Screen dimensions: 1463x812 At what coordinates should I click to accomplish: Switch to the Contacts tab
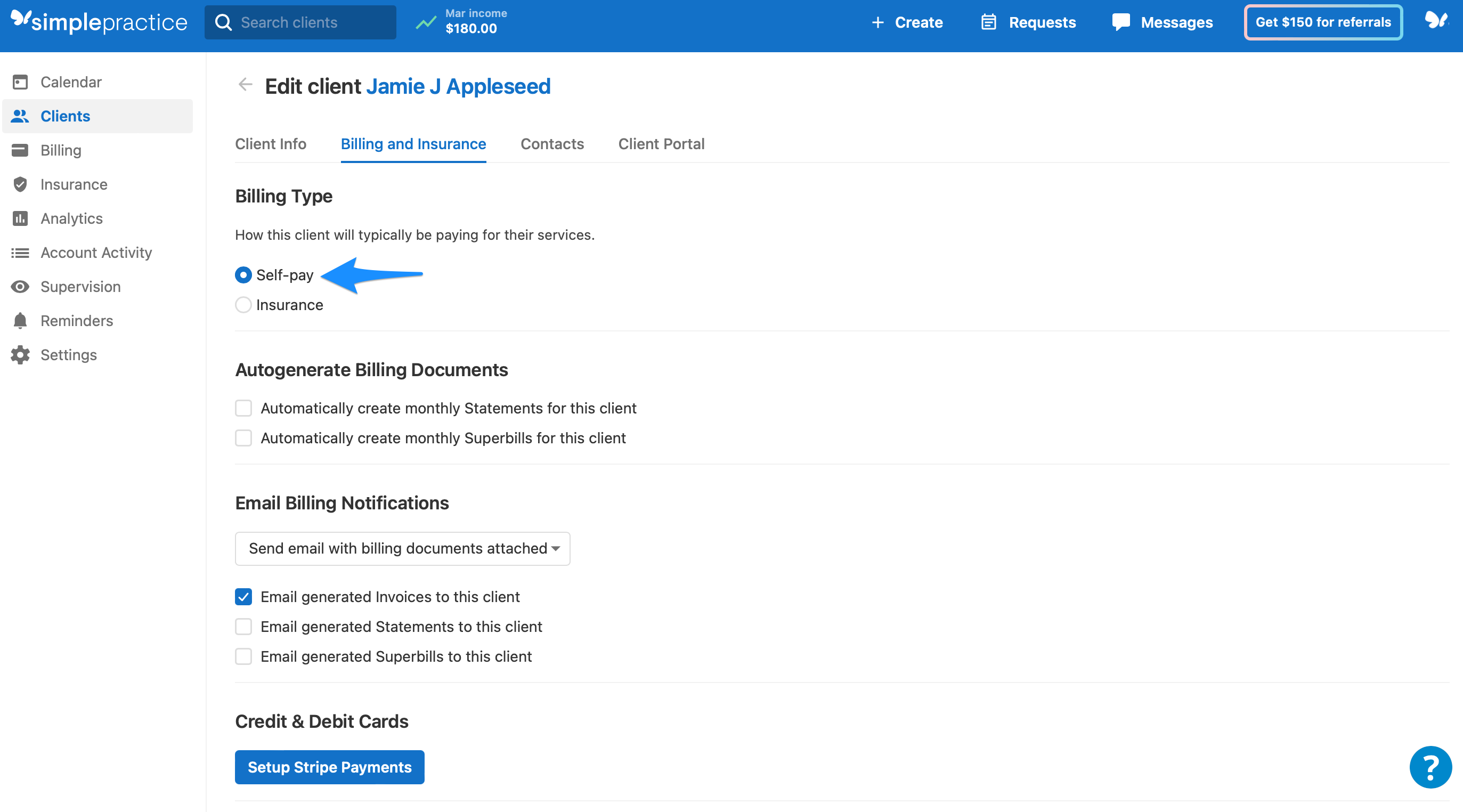(x=552, y=144)
